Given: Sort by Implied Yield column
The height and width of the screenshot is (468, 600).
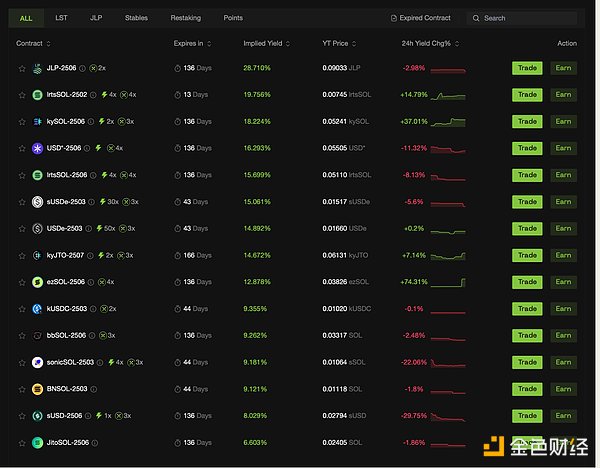Looking at the screenshot, I should [x=266, y=44].
